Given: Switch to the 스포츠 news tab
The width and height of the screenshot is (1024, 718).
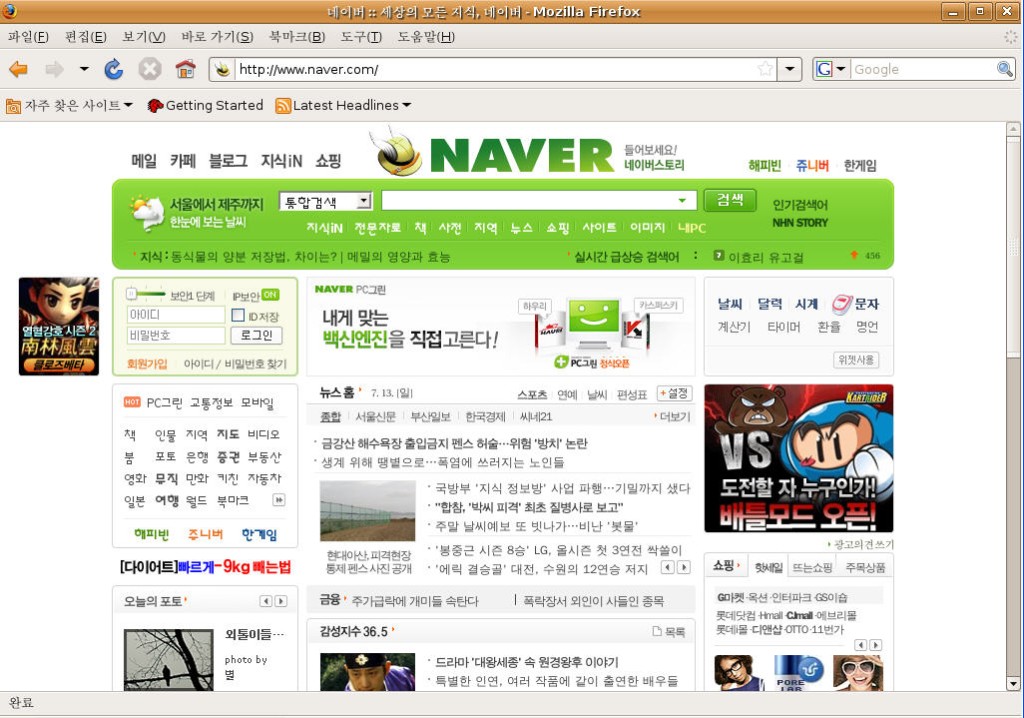Looking at the screenshot, I should coord(532,394).
